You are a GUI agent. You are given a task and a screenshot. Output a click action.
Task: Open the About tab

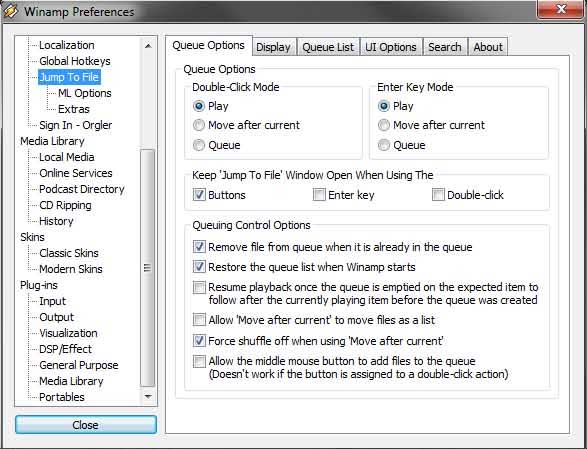(x=488, y=47)
